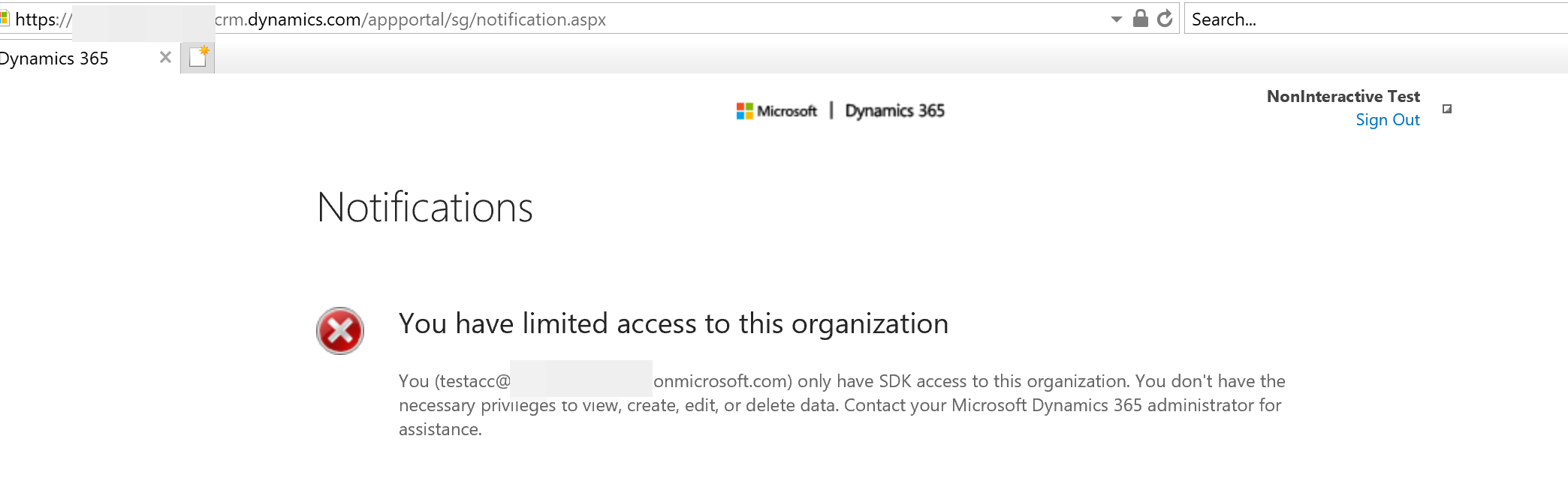The image size is (1568, 481).
Task: Click the Notifications page heading
Action: coord(425,208)
